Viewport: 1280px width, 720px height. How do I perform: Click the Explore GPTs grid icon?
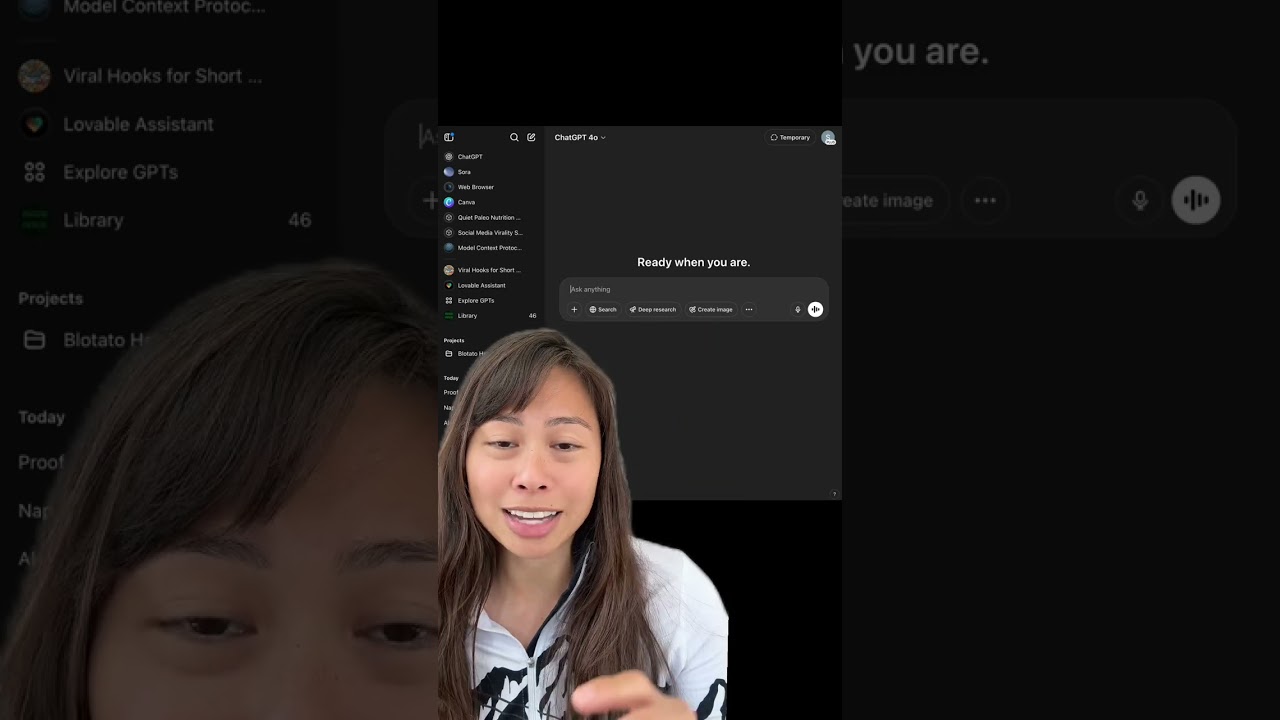click(x=449, y=300)
